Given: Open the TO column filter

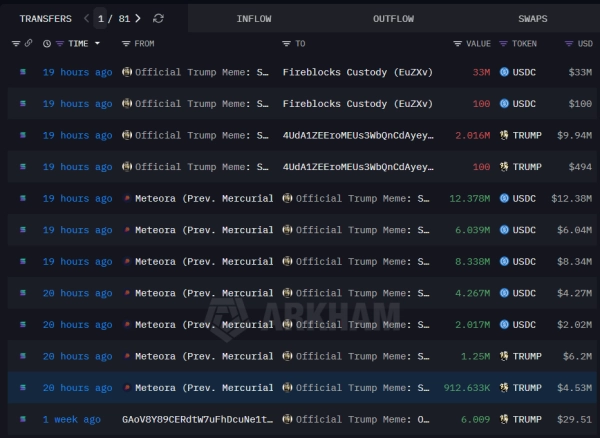Looking at the screenshot, I should tap(287, 44).
